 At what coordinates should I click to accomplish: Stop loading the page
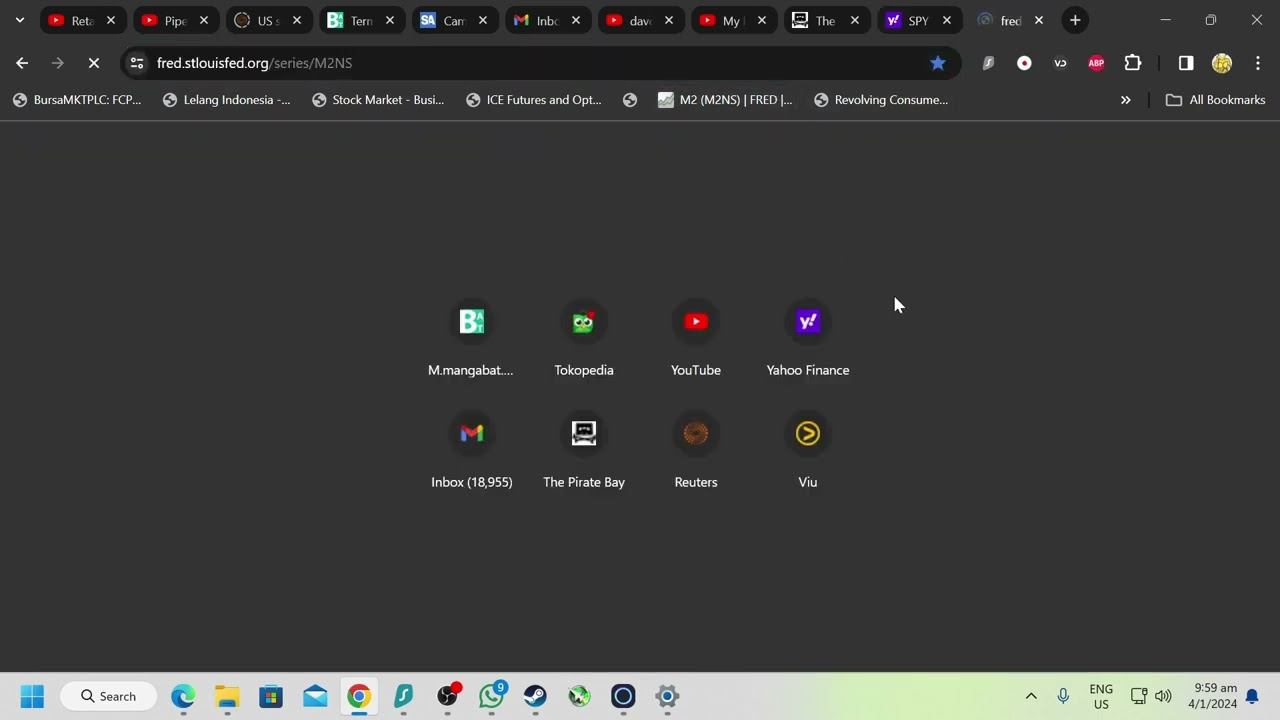coord(94,63)
